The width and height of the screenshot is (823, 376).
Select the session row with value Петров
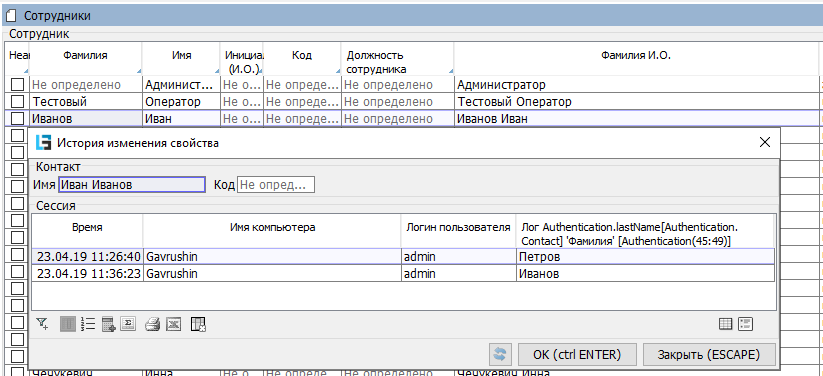click(x=403, y=257)
